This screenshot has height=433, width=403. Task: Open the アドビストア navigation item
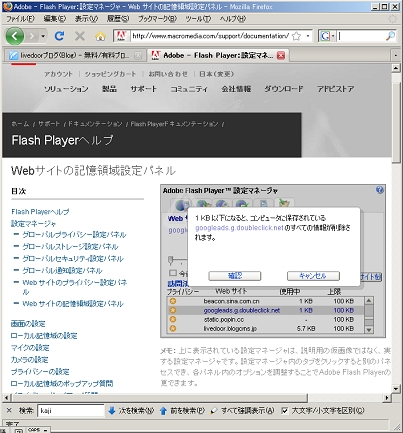[x=335, y=89]
